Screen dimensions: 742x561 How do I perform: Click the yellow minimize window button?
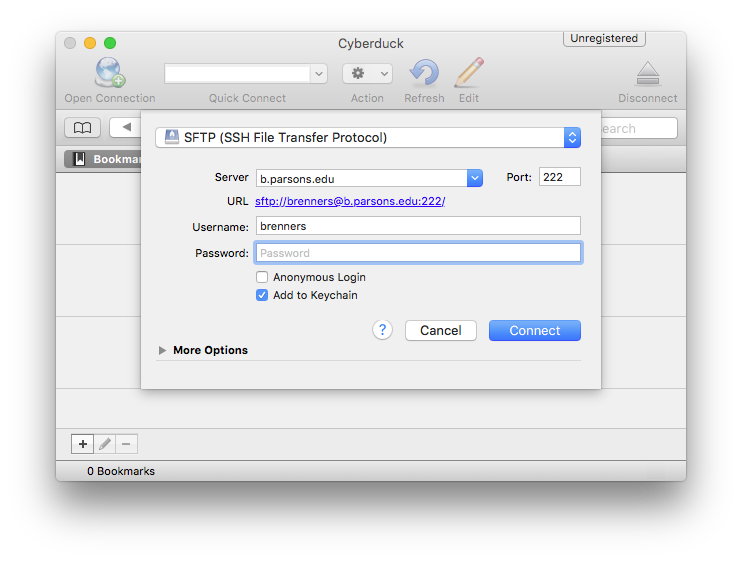[x=90, y=43]
